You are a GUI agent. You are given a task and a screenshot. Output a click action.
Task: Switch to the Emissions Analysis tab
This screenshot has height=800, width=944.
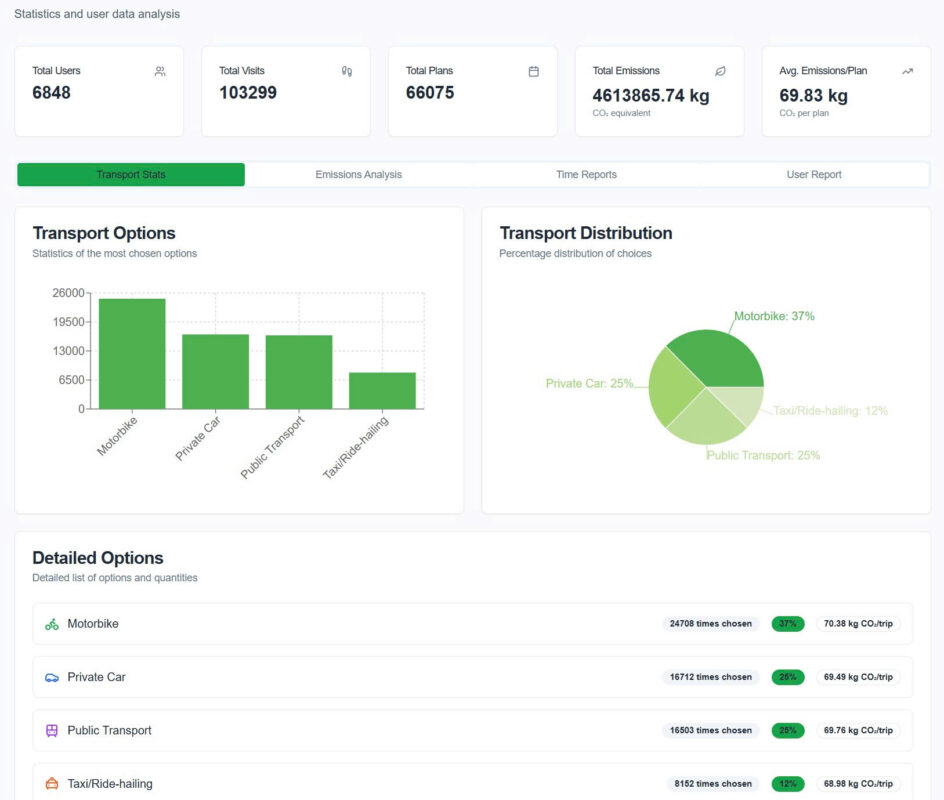pos(358,175)
